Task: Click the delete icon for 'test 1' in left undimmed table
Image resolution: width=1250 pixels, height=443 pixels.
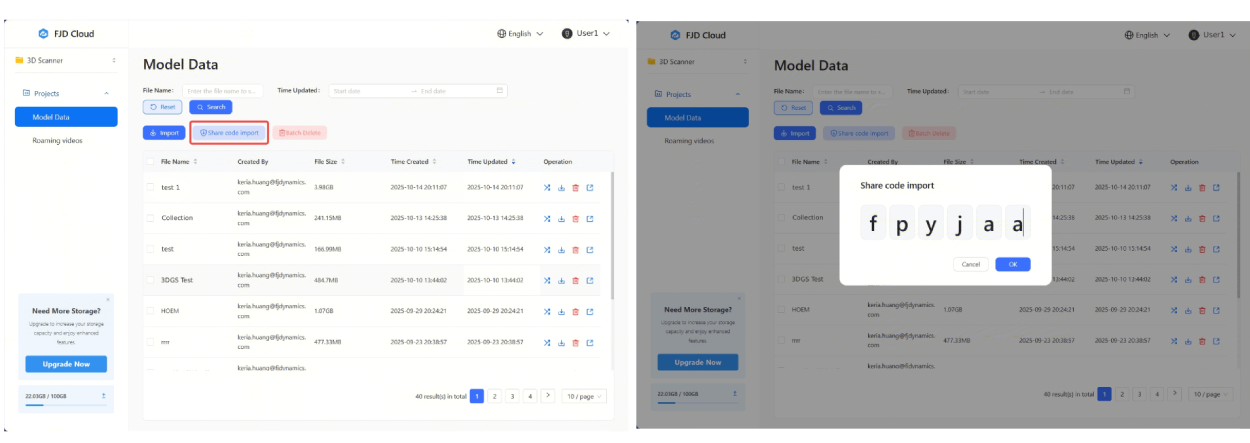Action: tap(575, 187)
